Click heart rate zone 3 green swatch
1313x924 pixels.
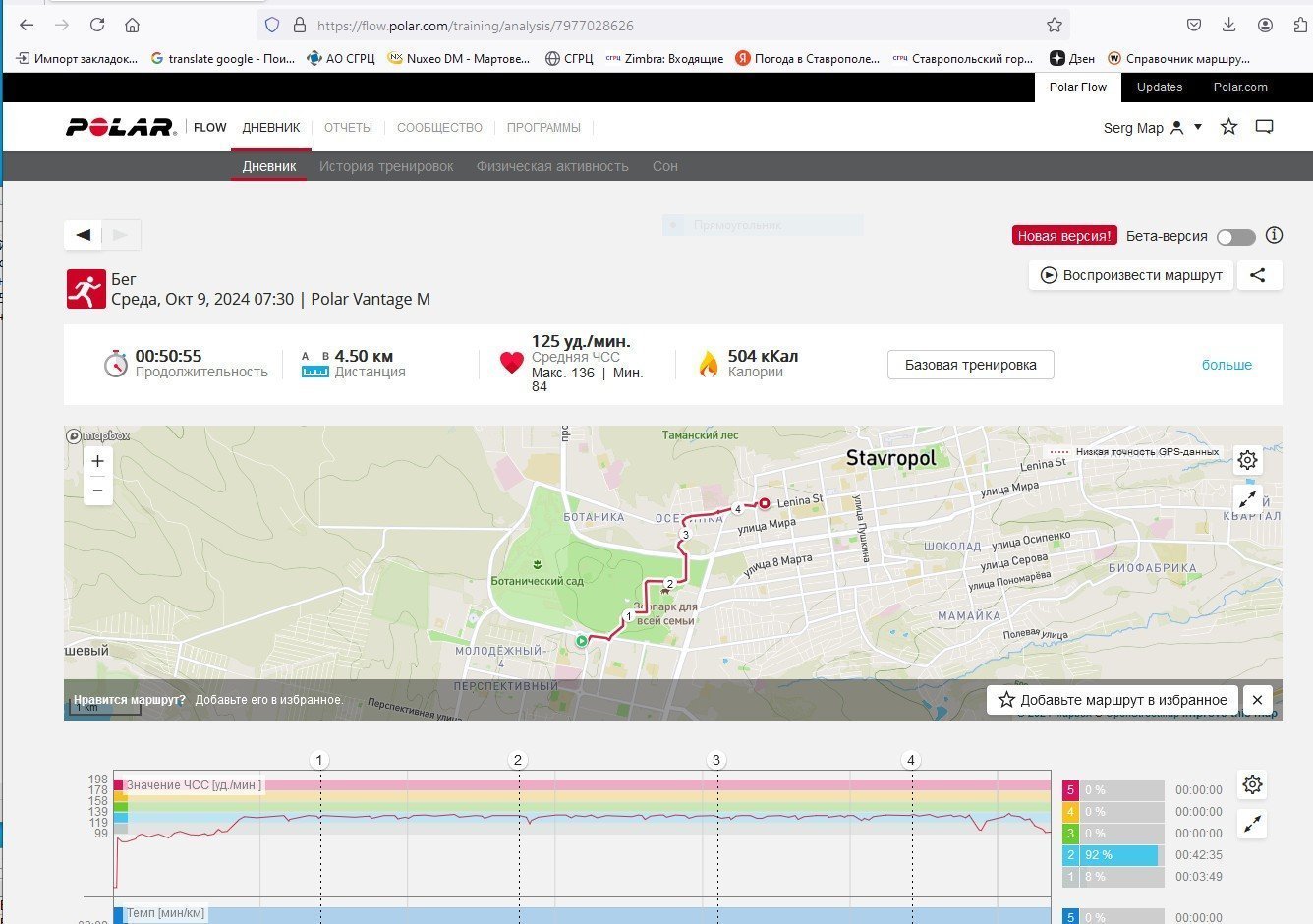[1071, 834]
